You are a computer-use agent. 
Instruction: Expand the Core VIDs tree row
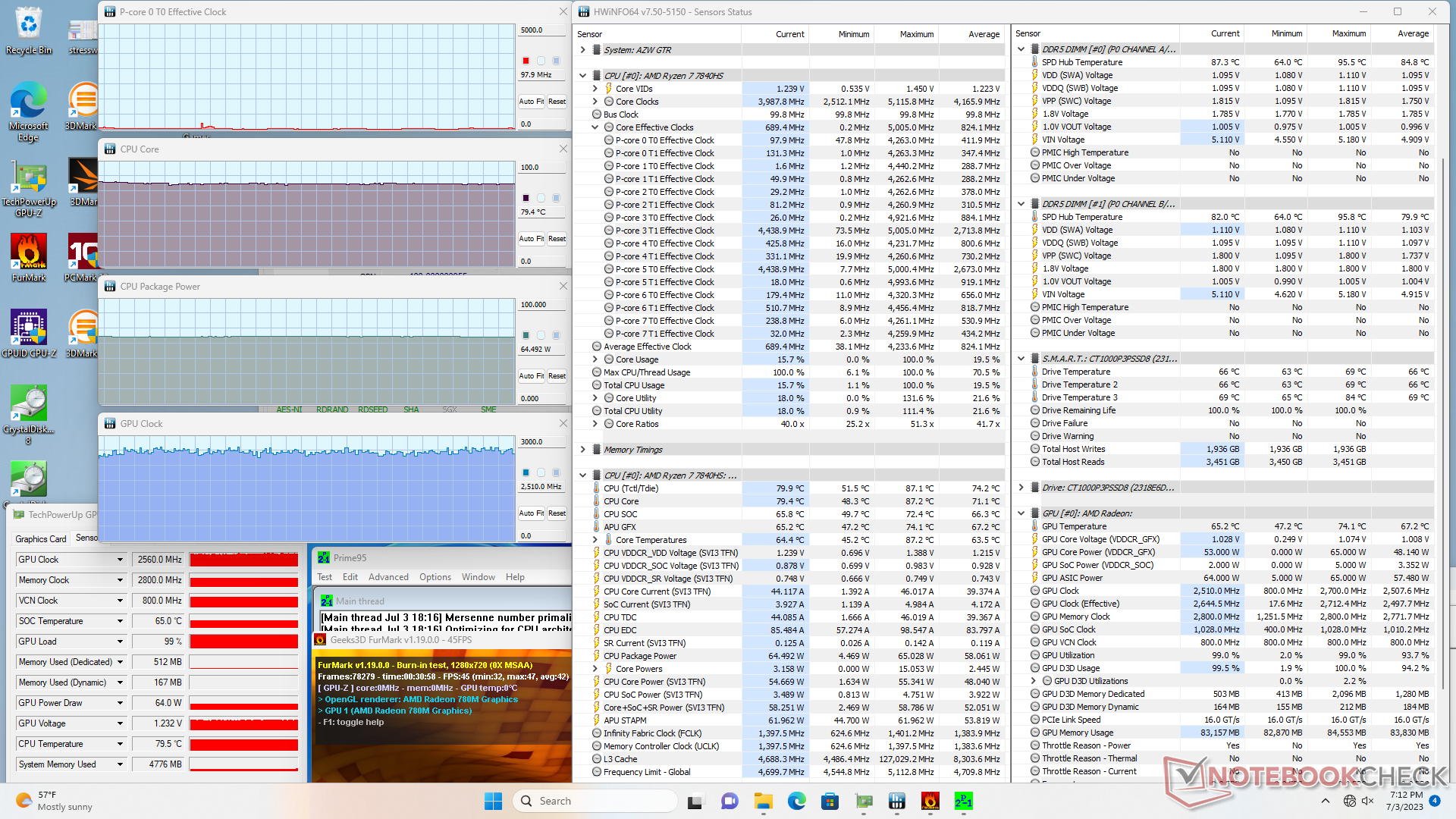(x=595, y=89)
